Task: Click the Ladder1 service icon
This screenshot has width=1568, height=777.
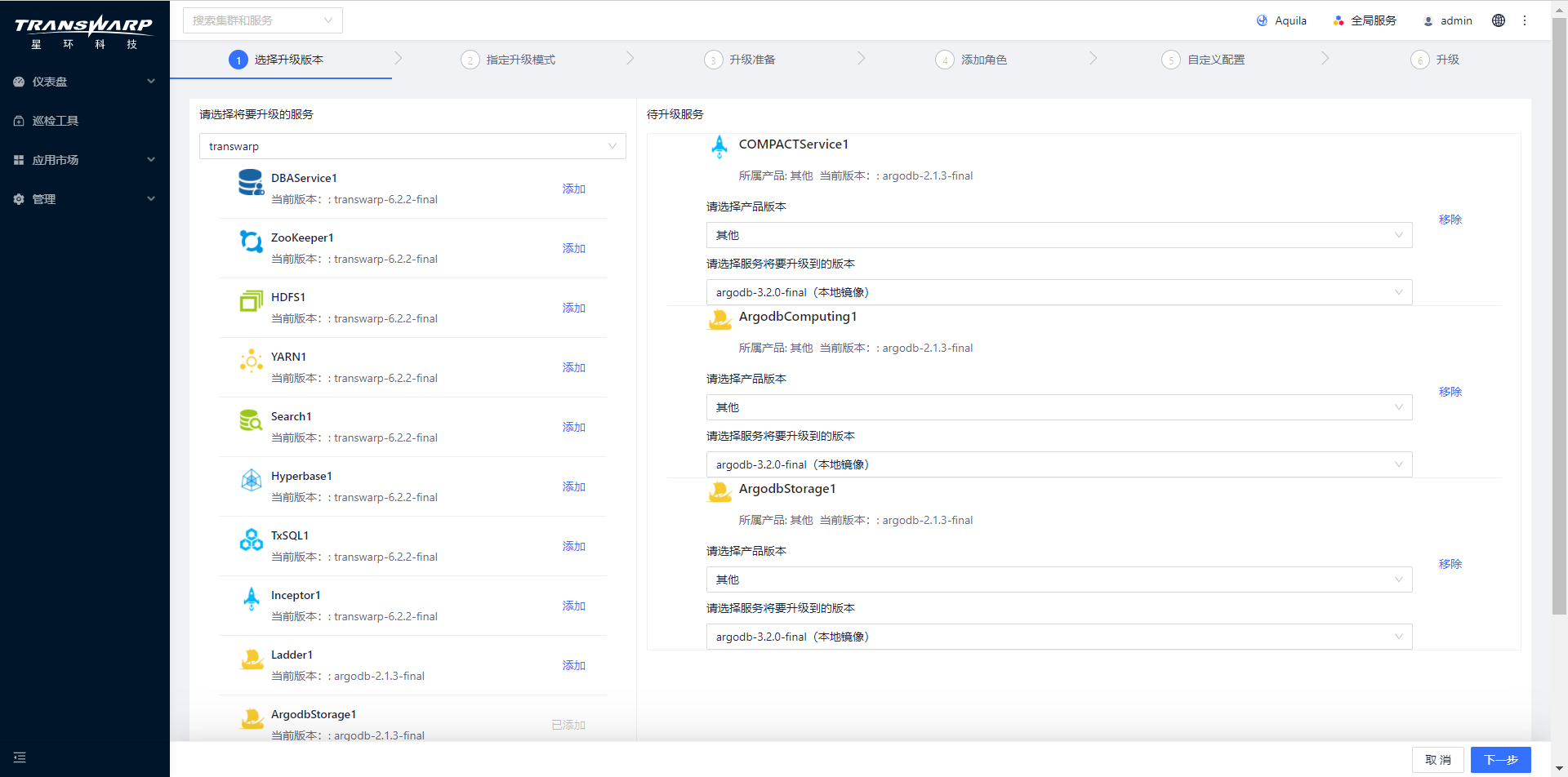Action: [x=252, y=659]
